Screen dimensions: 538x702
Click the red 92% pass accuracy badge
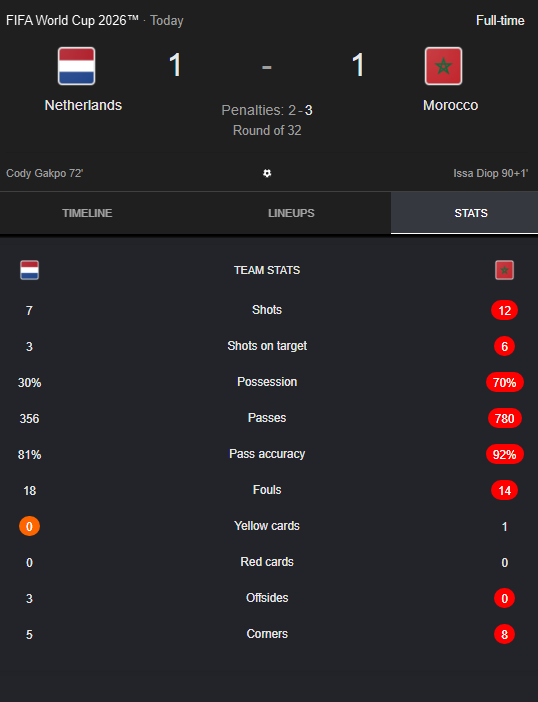coord(504,454)
